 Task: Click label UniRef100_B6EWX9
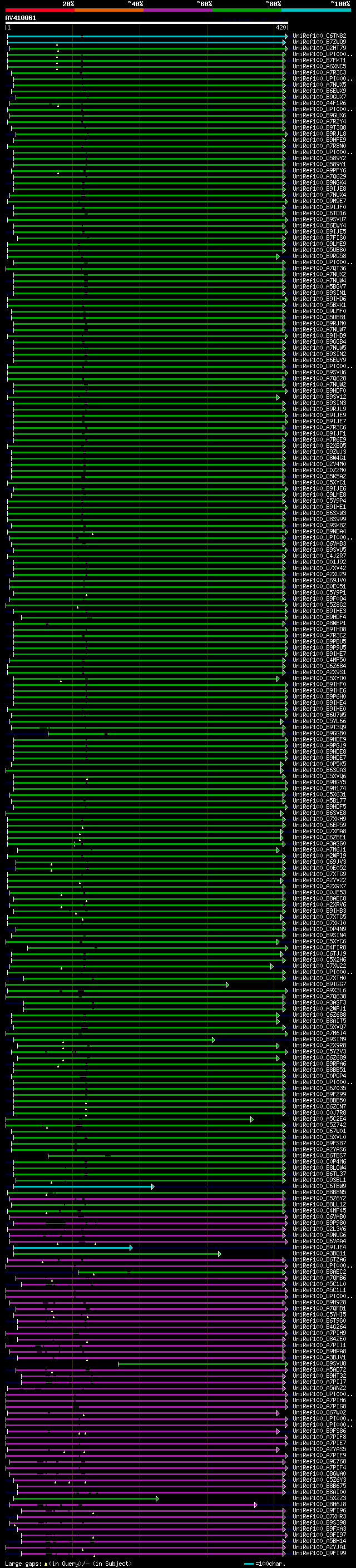pyautogui.click(x=319, y=91)
